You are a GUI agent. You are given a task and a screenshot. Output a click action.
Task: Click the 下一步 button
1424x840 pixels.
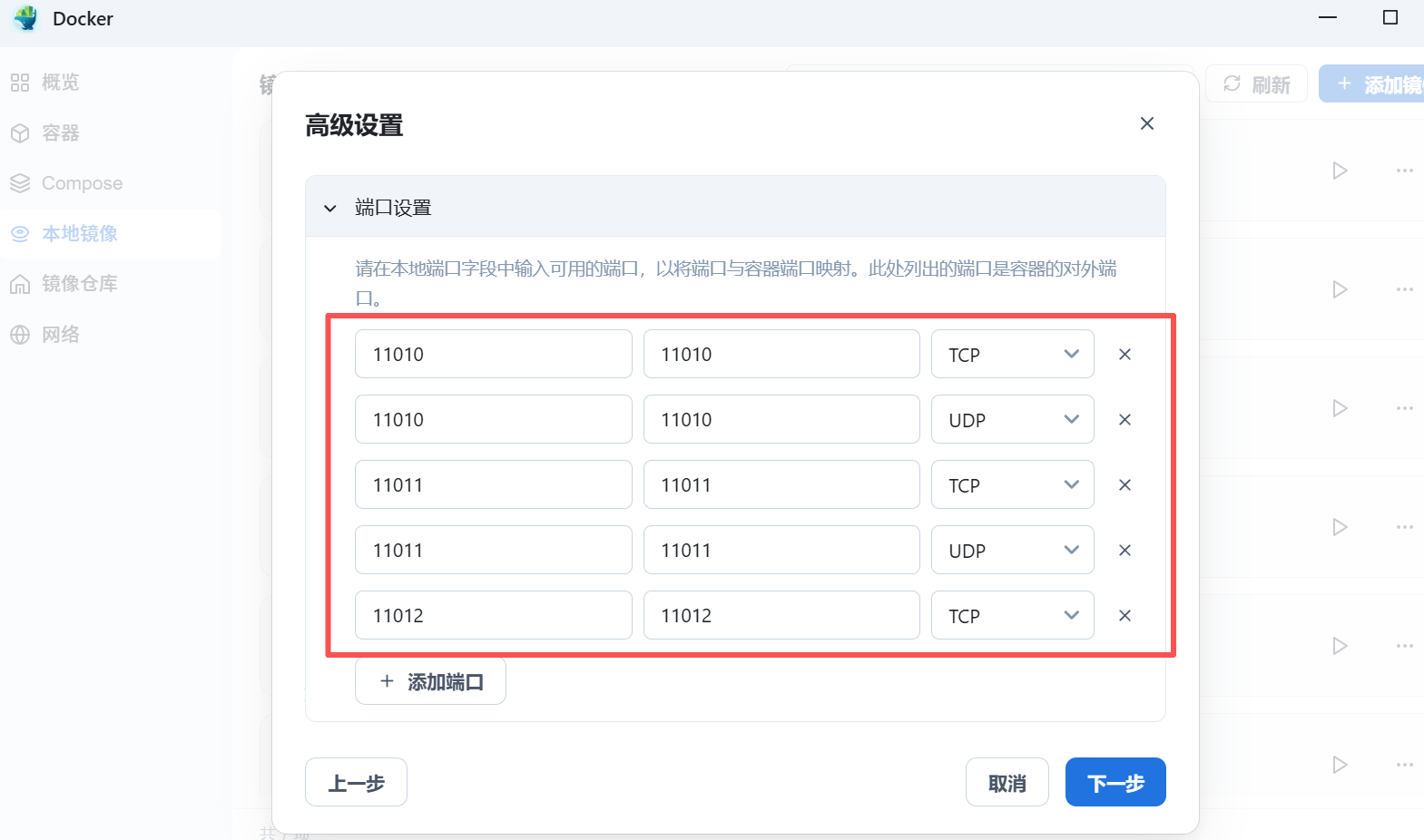click(1115, 783)
